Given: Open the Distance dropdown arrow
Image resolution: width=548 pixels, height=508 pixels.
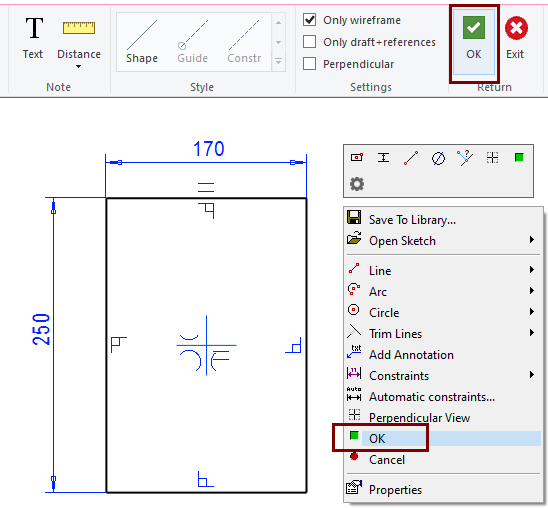Looking at the screenshot, I should 78,66.
